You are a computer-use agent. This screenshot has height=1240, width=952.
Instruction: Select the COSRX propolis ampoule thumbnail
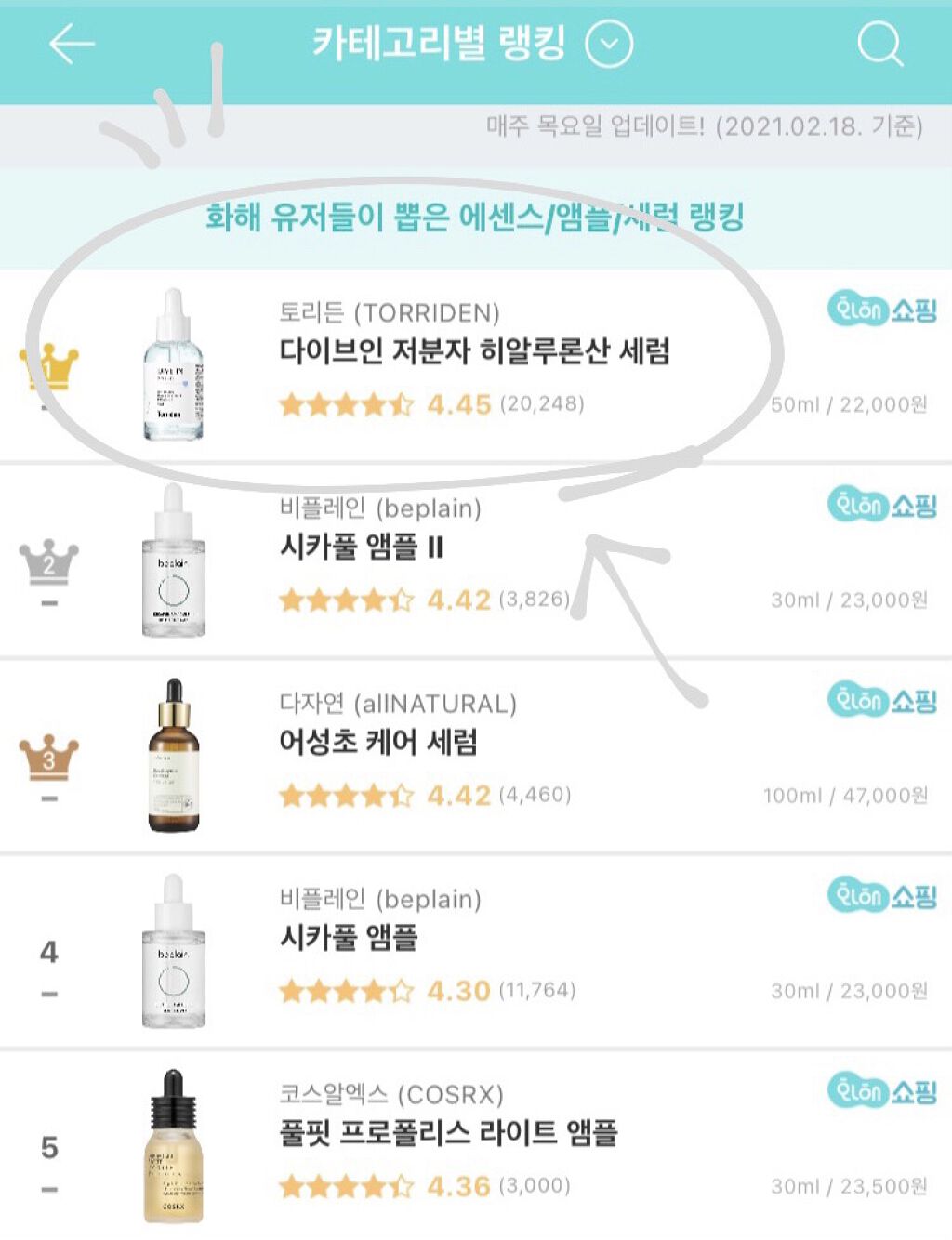pyautogui.click(x=173, y=1145)
